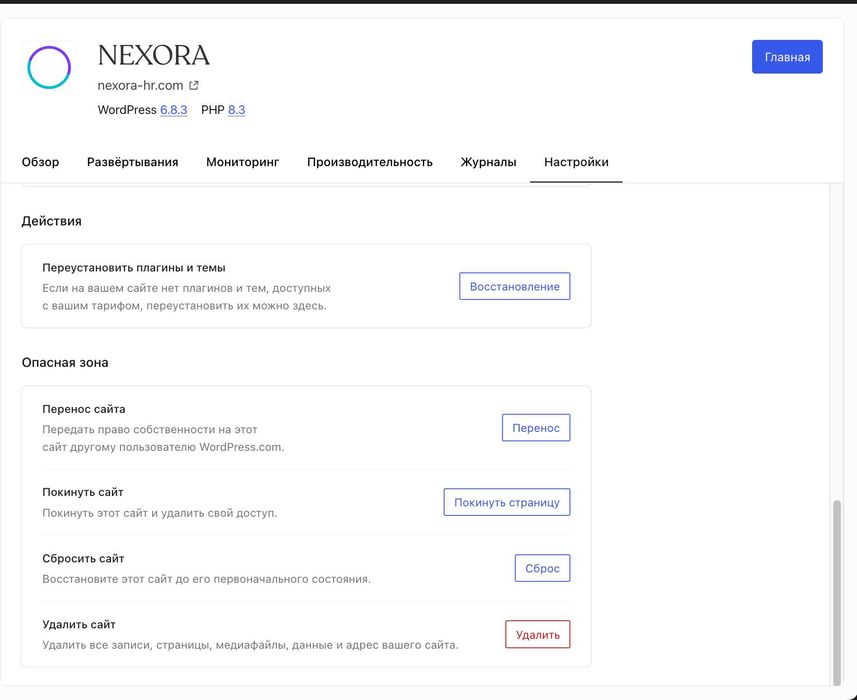Click the active Настройки tab

(576, 162)
